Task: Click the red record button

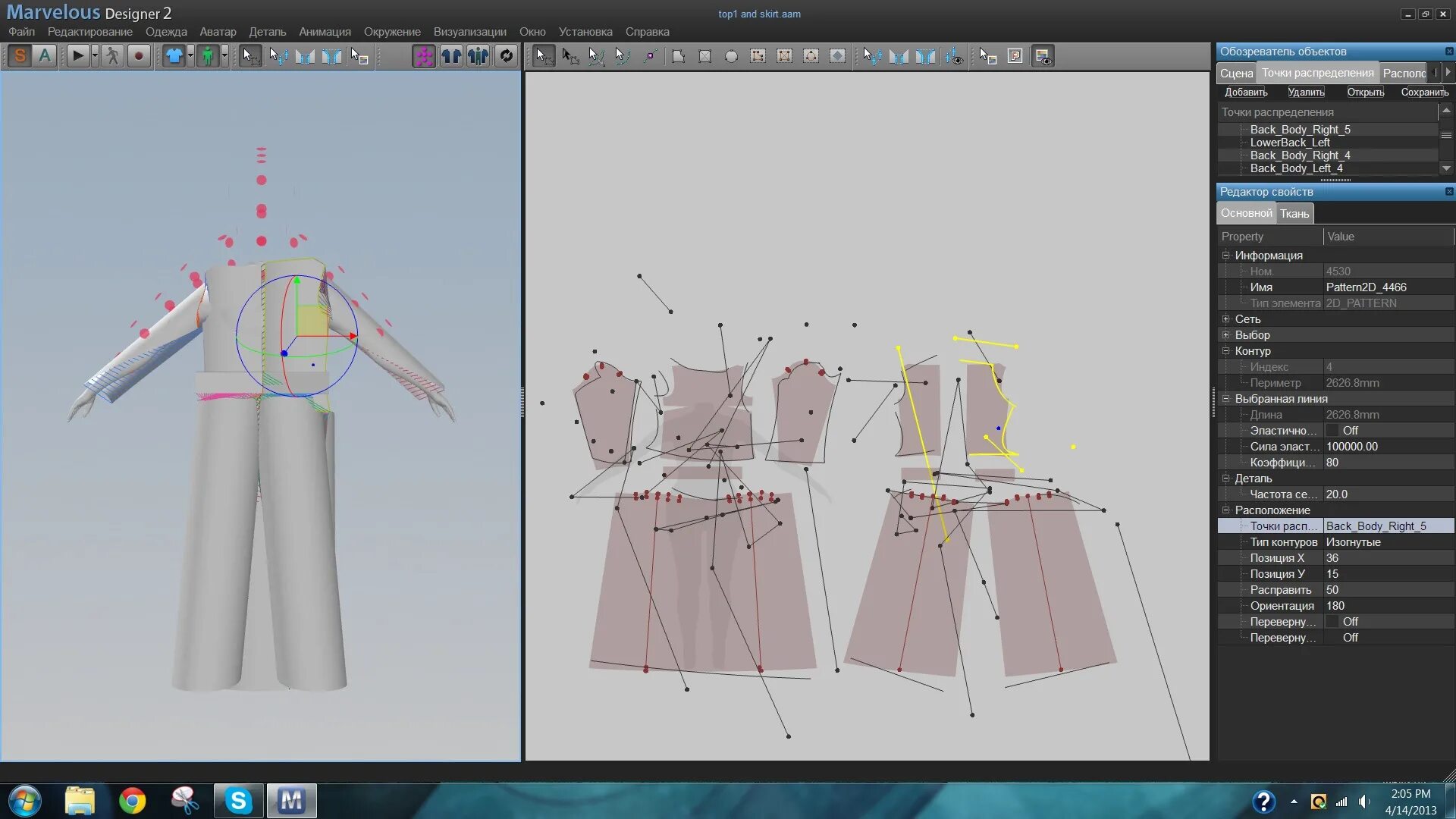Action: click(138, 55)
